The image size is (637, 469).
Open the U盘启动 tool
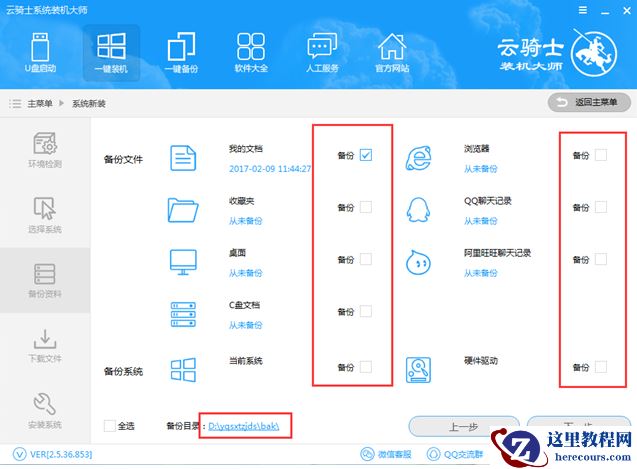point(40,53)
